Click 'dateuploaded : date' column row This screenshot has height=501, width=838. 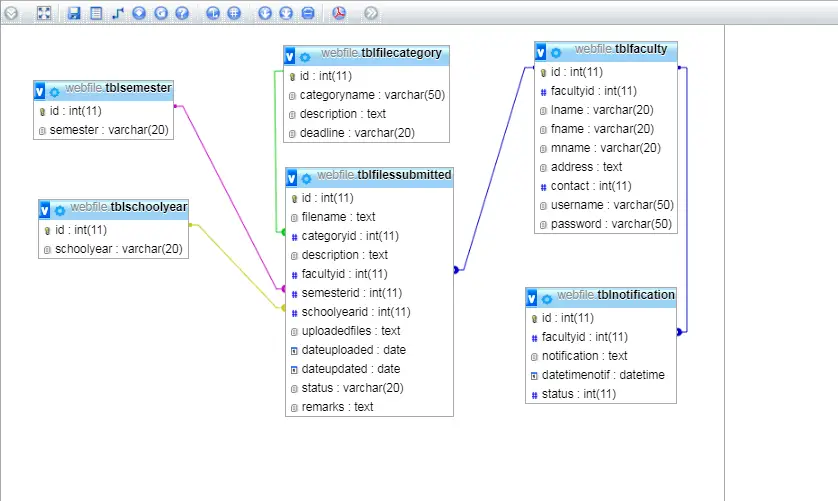[x=369, y=350]
